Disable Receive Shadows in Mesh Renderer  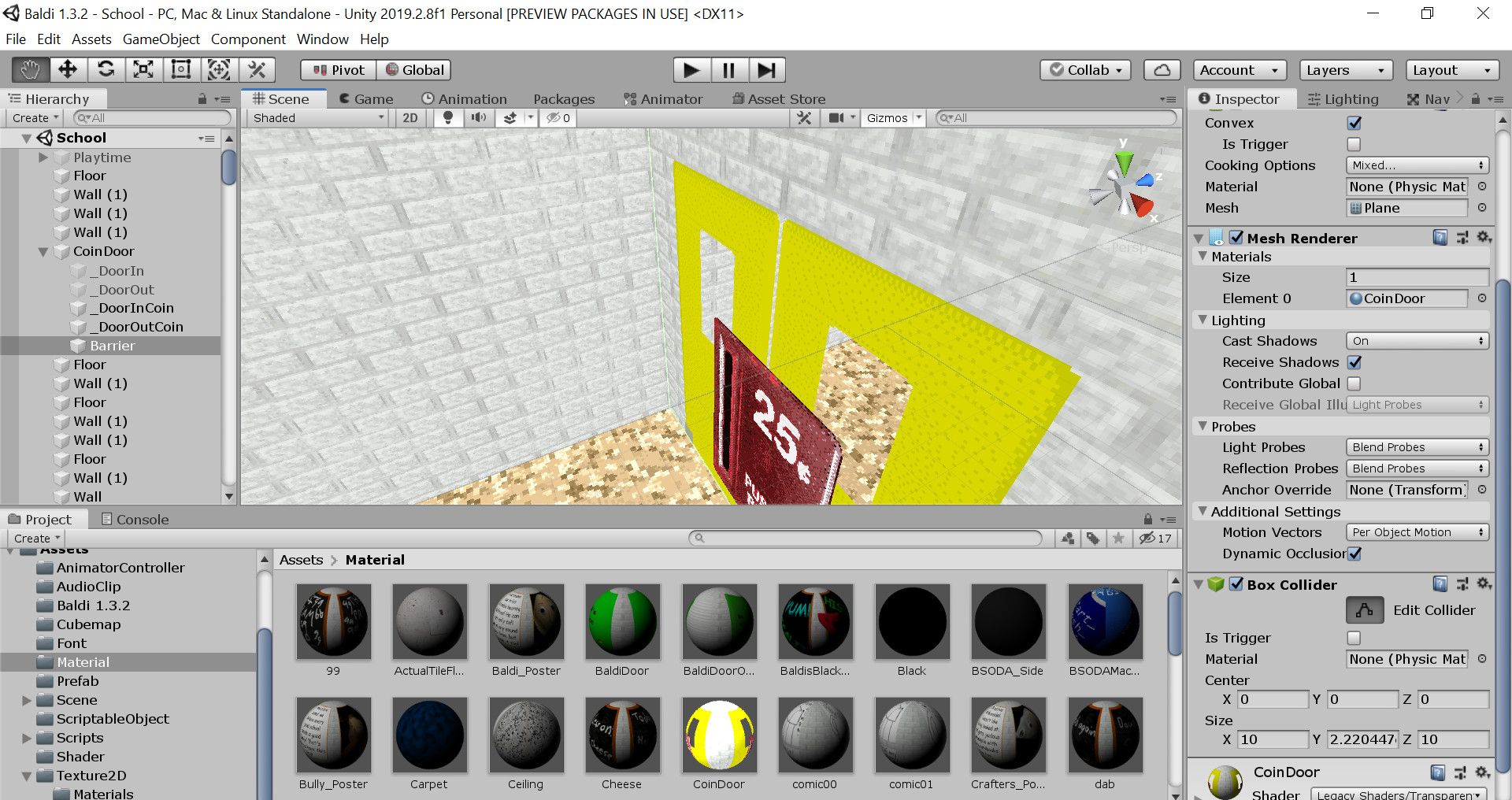(x=1354, y=362)
